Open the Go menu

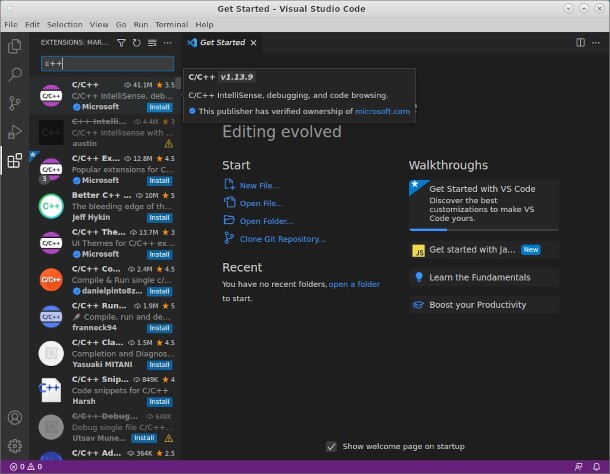tap(121, 25)
